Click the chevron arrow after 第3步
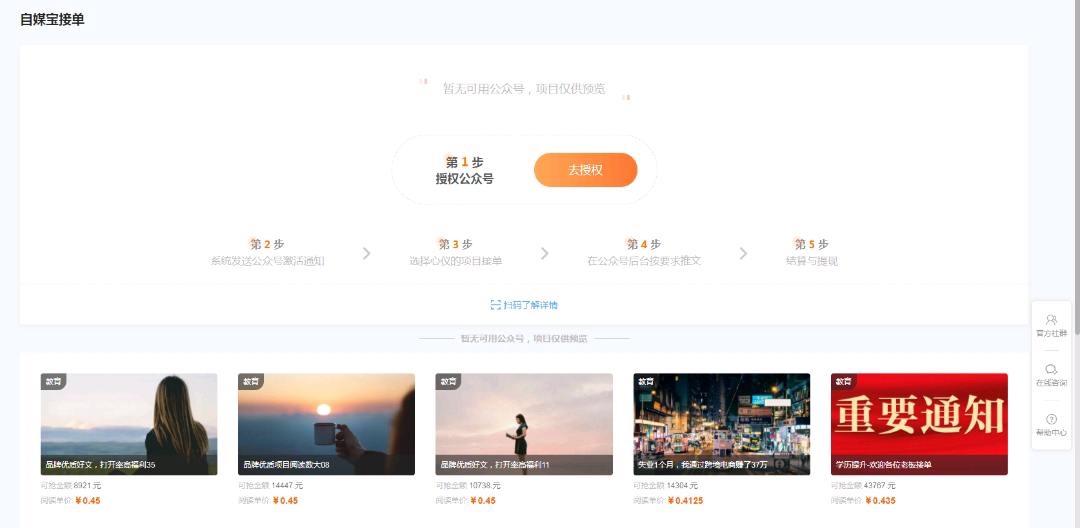The image size is (1080, 528). (545, 253)
